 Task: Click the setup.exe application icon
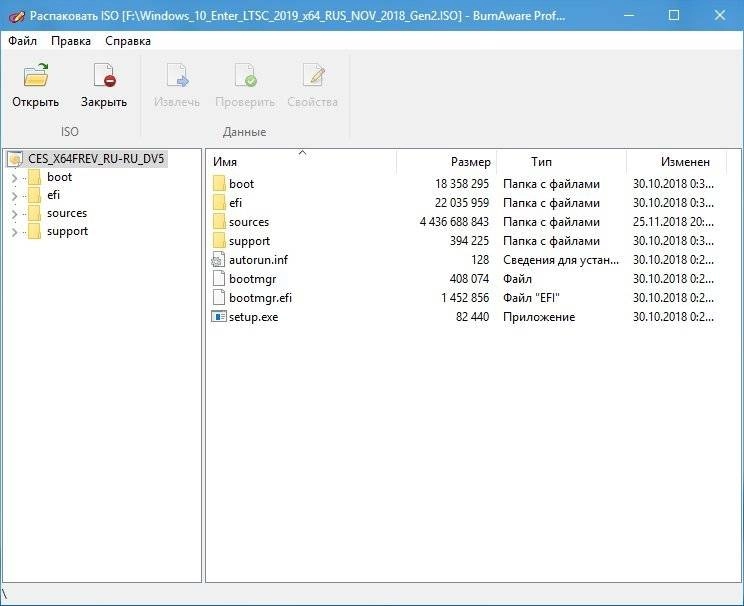(x=219, y=317)
